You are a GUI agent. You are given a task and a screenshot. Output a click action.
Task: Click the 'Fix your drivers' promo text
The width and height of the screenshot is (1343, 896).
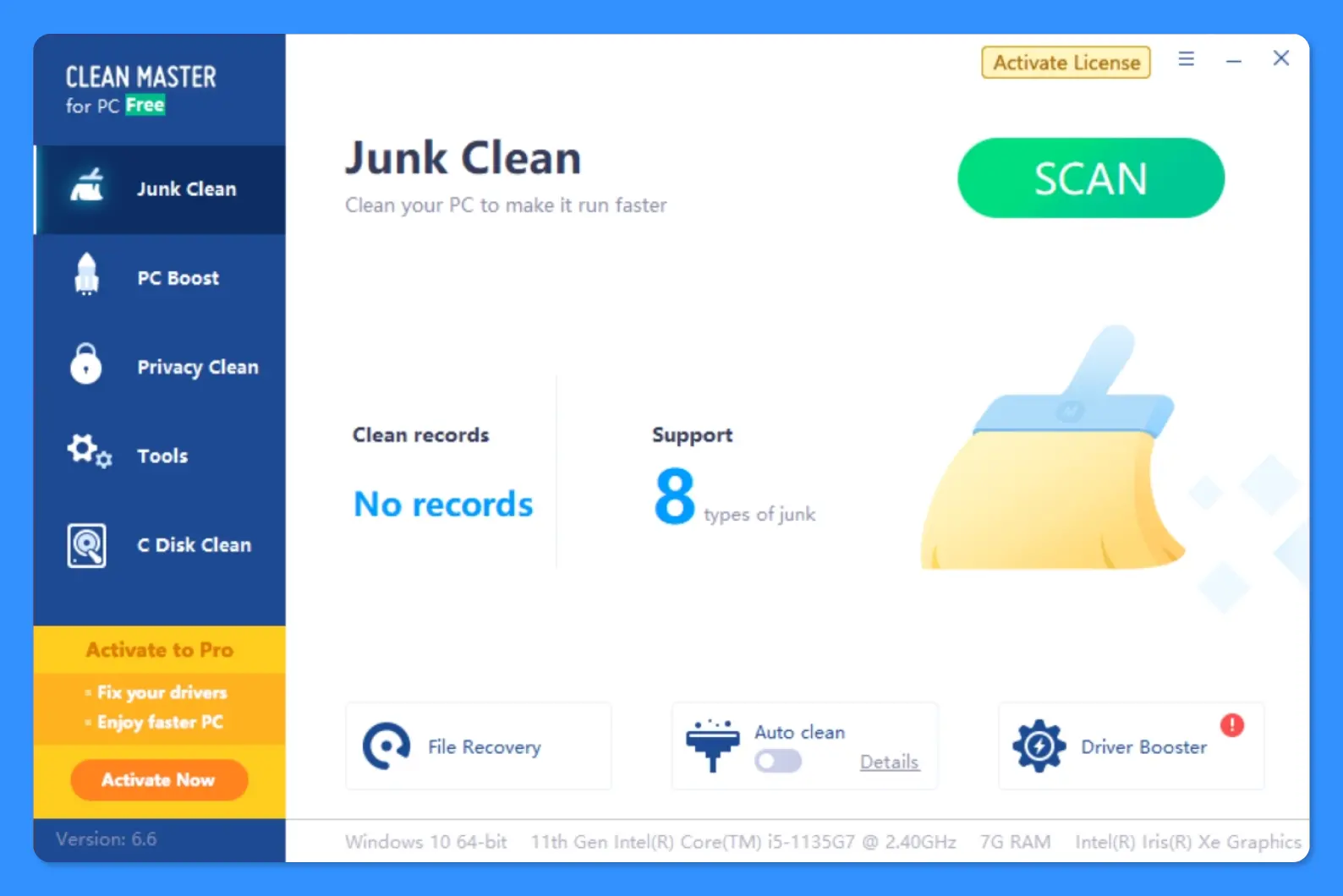click(162, 692)
